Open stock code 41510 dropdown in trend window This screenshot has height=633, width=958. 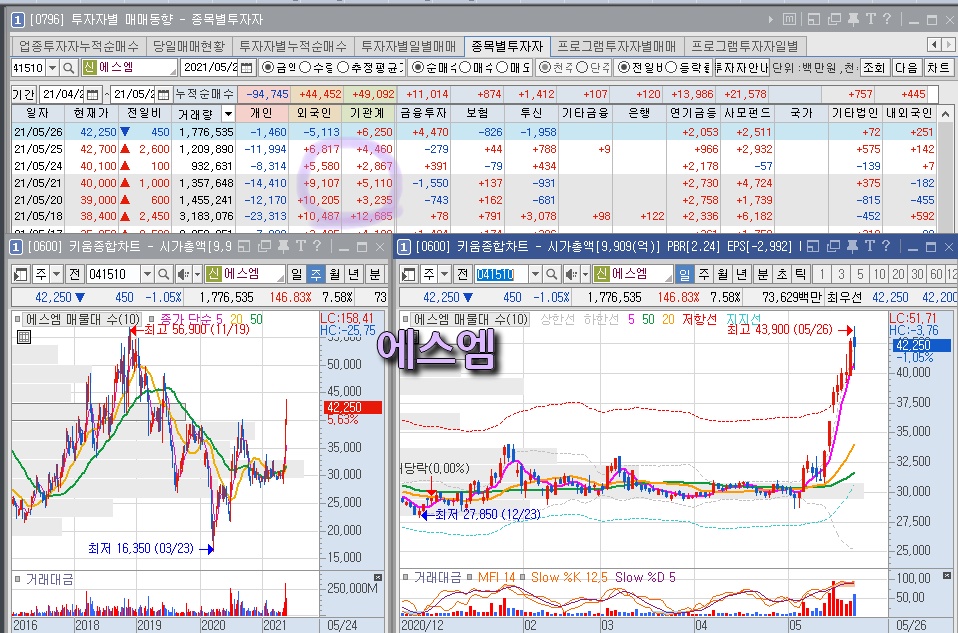pyautogui.click(x=52, y=68)
